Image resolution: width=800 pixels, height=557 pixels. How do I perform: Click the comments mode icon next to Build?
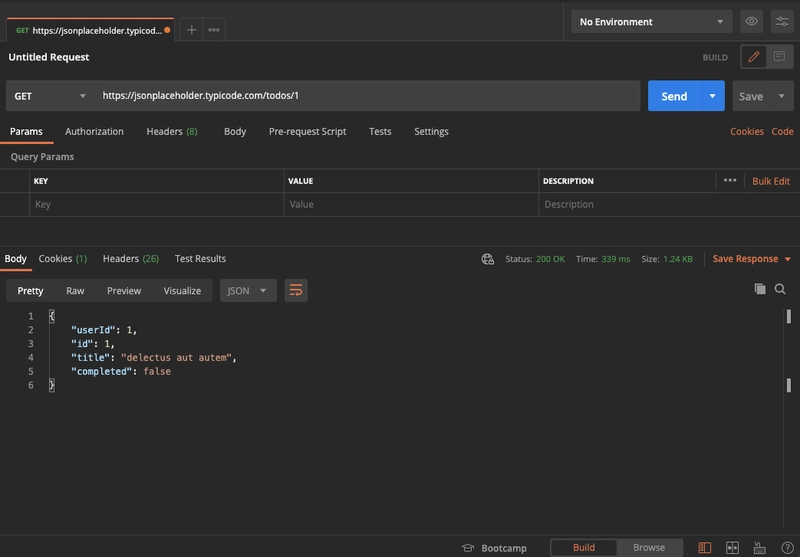(x=780, y=57)
